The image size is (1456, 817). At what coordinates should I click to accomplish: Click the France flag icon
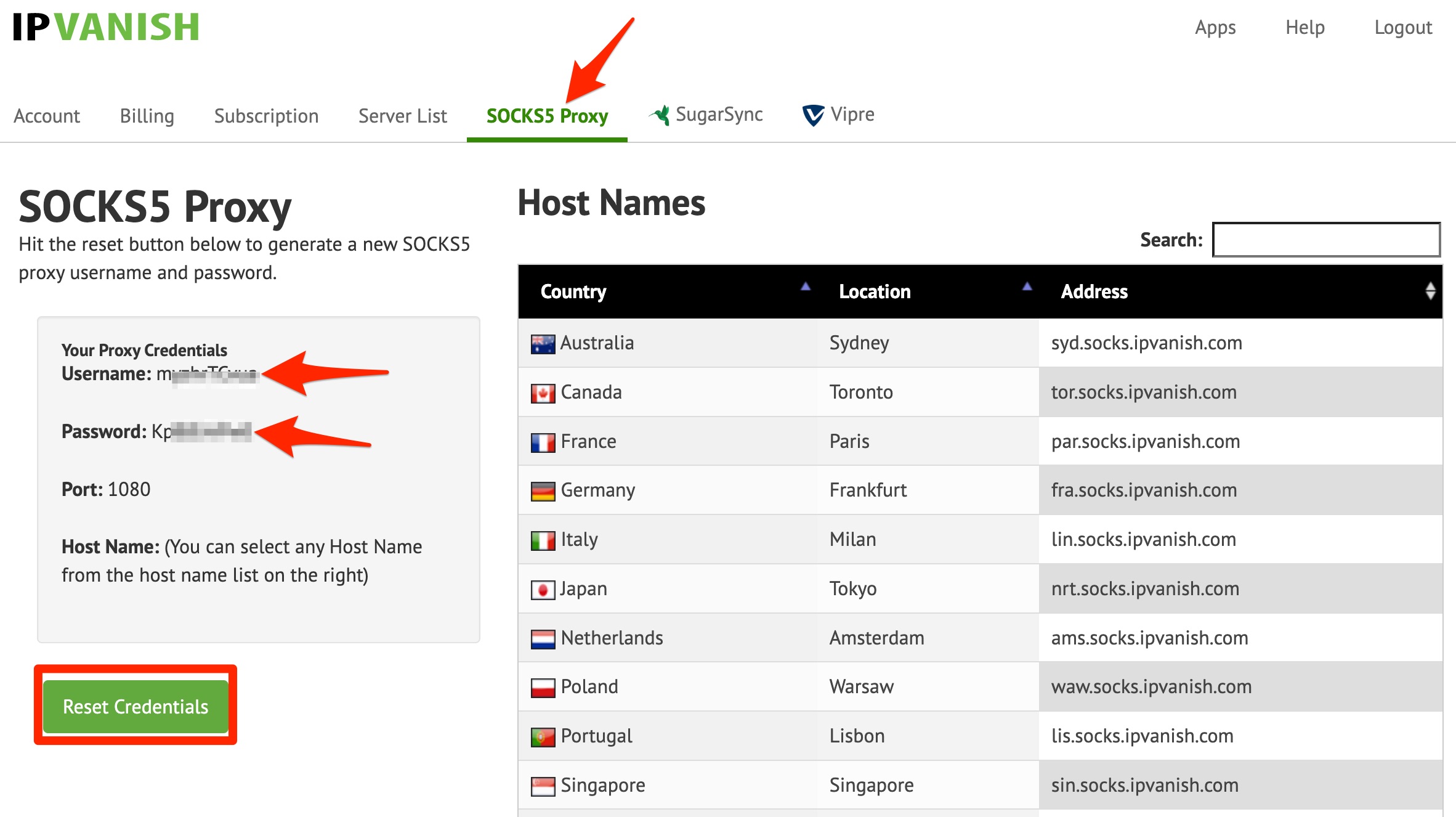(x=543, y=442)
